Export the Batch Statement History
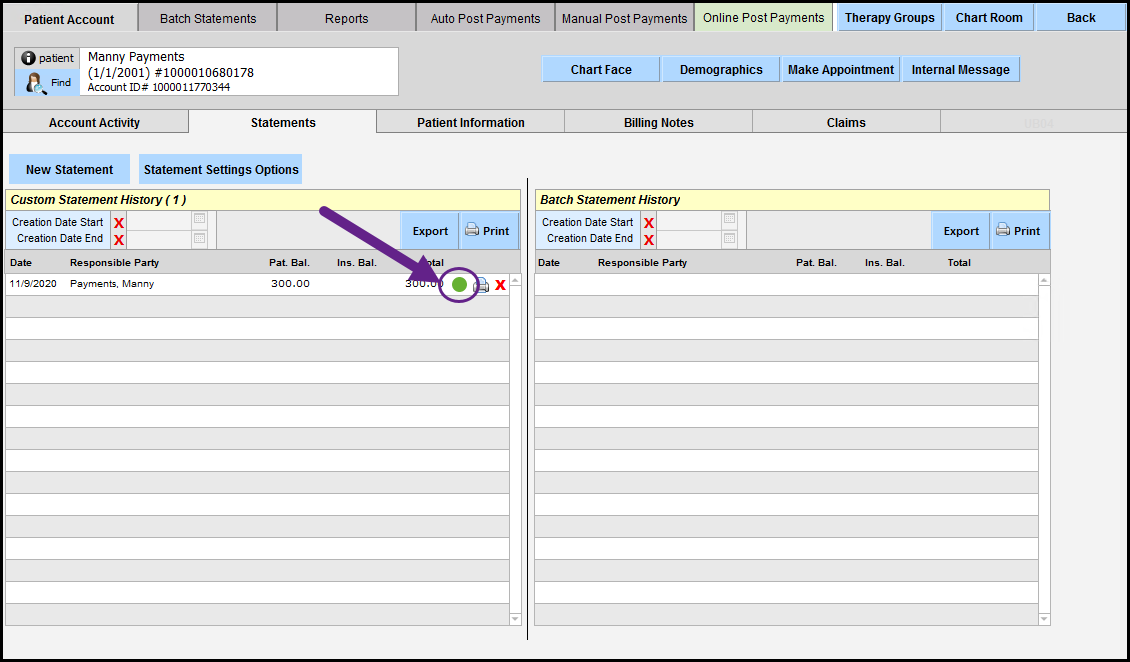The height and width of the screenshot is (662, 1130). pyautogui.click(x=961, y=231)
